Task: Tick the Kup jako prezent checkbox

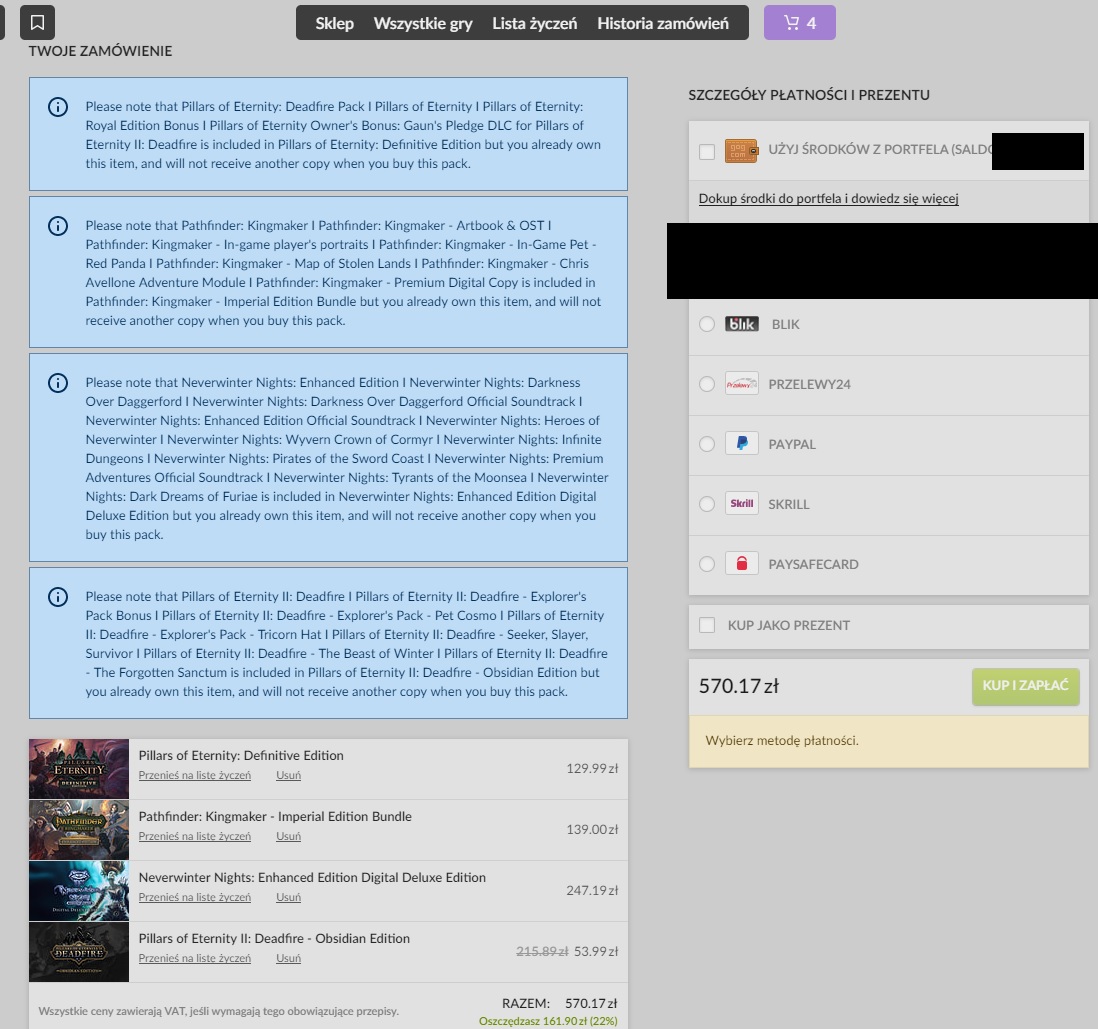Action: pyautogui.click(x=707, y=625)
